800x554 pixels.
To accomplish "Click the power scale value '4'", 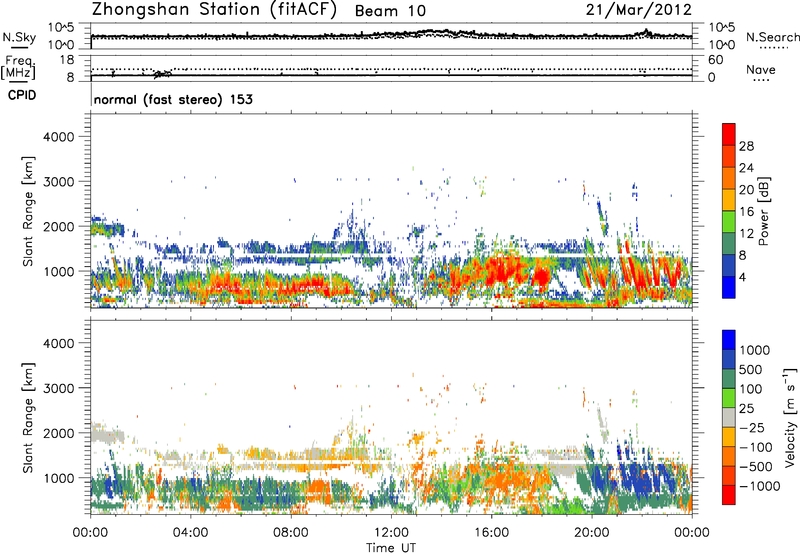I will (x=742, y=278).
